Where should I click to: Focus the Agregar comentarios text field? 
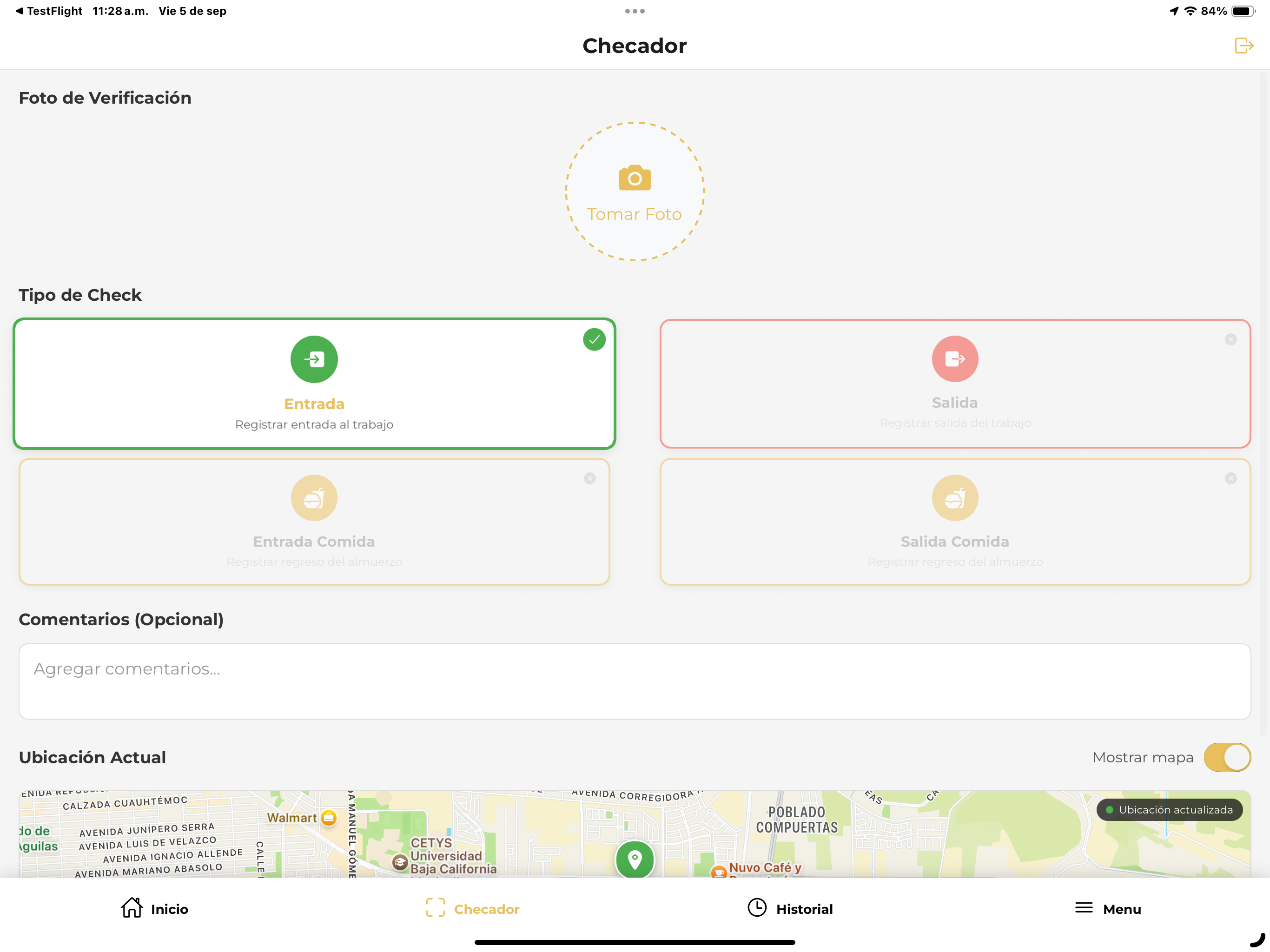635,681
